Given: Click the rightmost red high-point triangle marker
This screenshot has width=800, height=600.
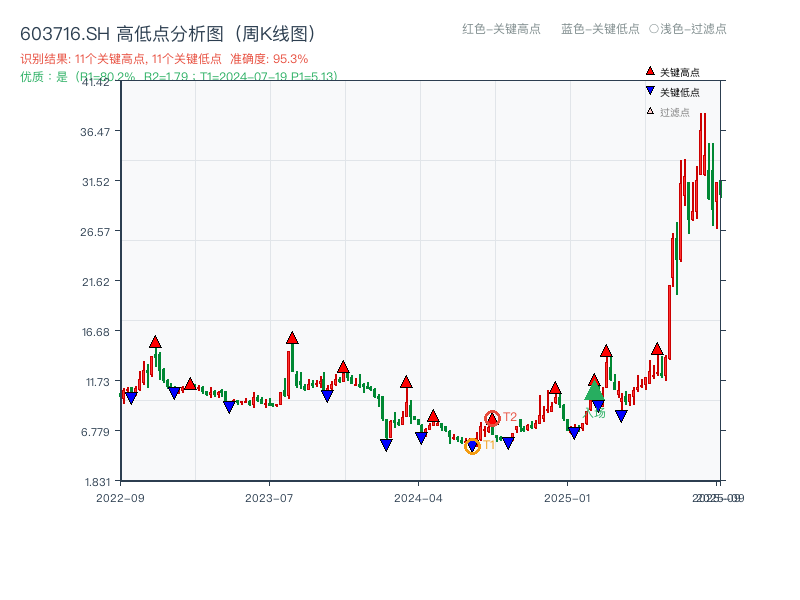Looking at the screenshot, I should tap(658, 349).
